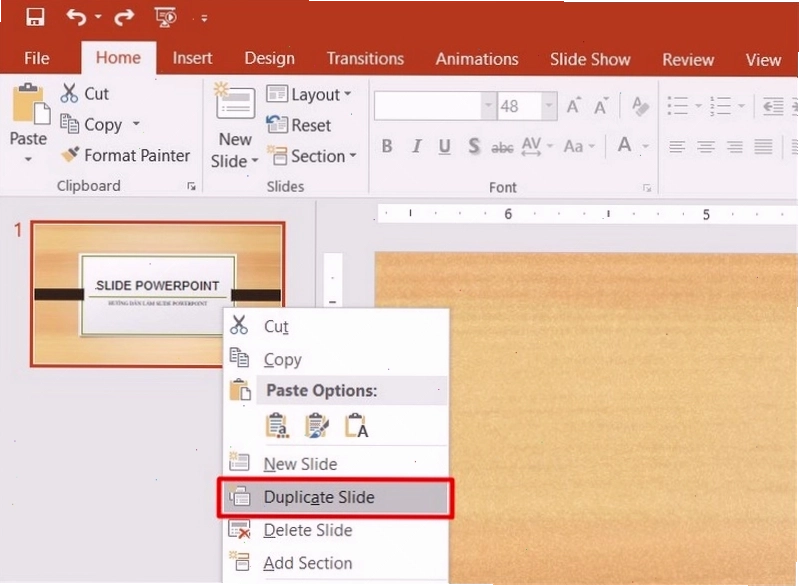
Task: Align text left
Action: [x=677, y=147]
